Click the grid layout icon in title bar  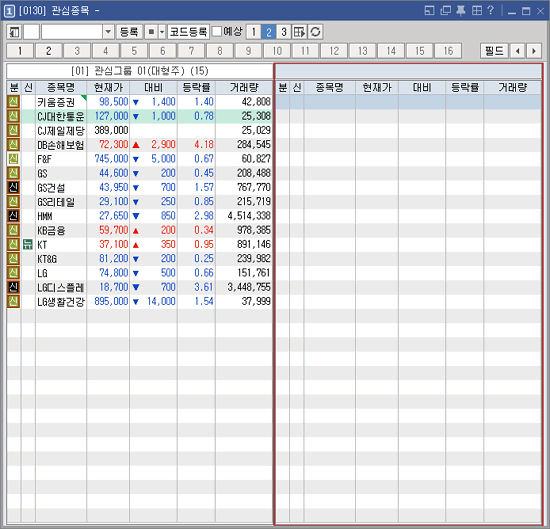pyautogui.click(x=477, y=11)
